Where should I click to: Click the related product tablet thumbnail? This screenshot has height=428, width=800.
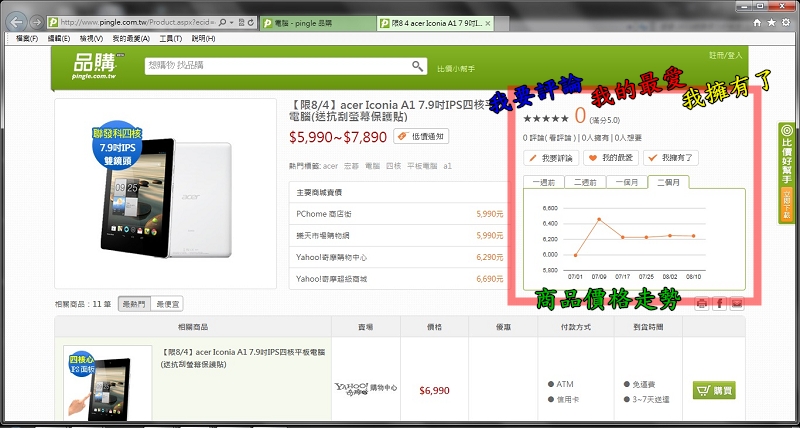coord(107,384)
